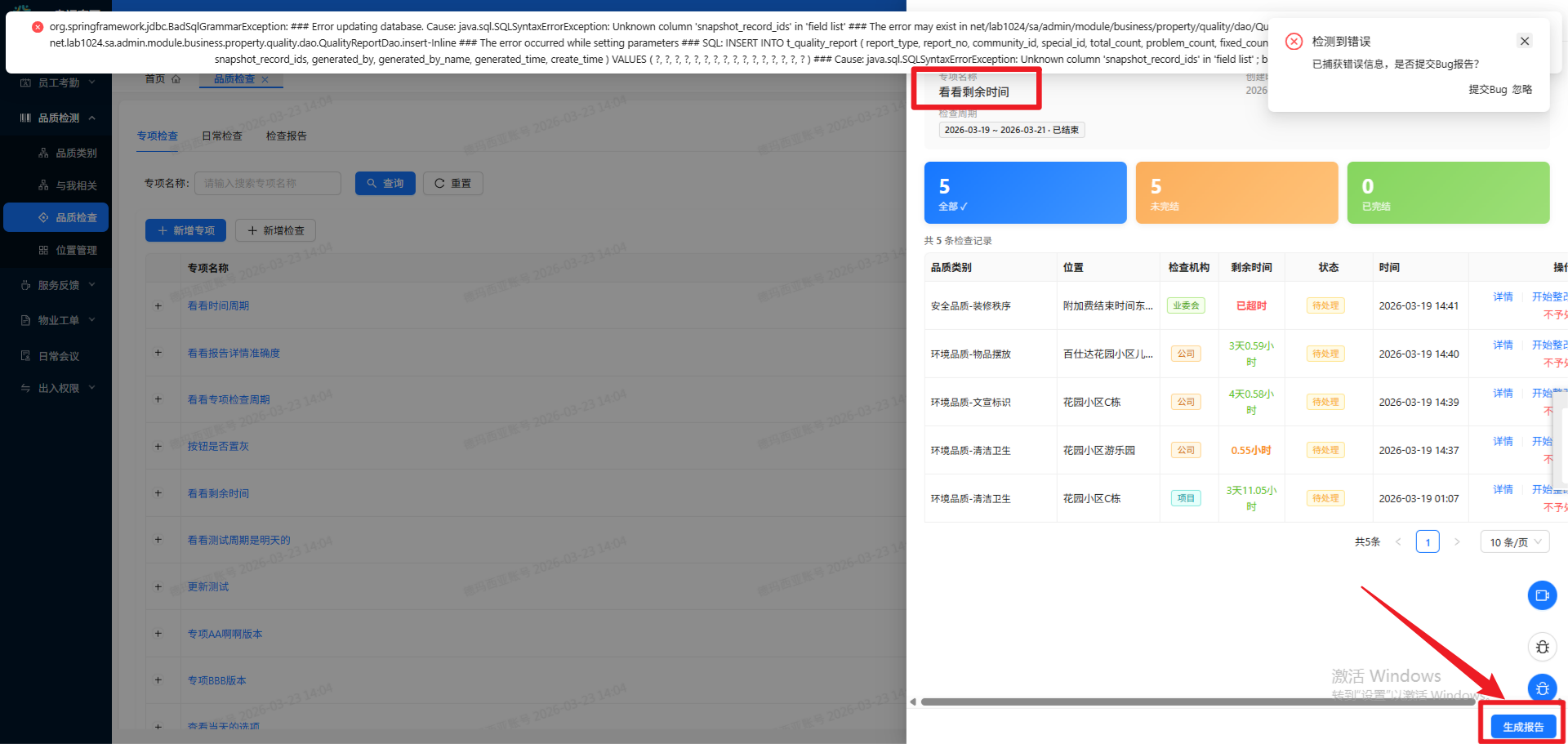
Task: Click the blue bug floating icon
Action: (x=1542, y=688)
